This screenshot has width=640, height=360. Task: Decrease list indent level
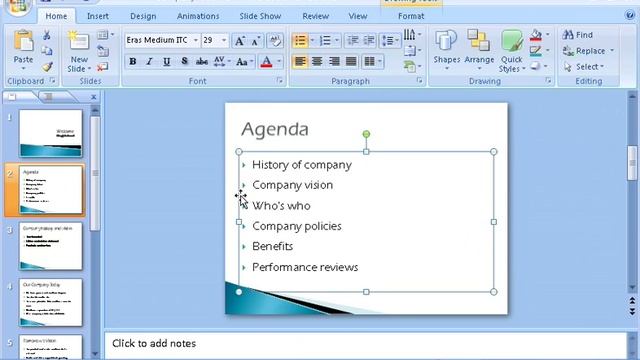[352, 40]
